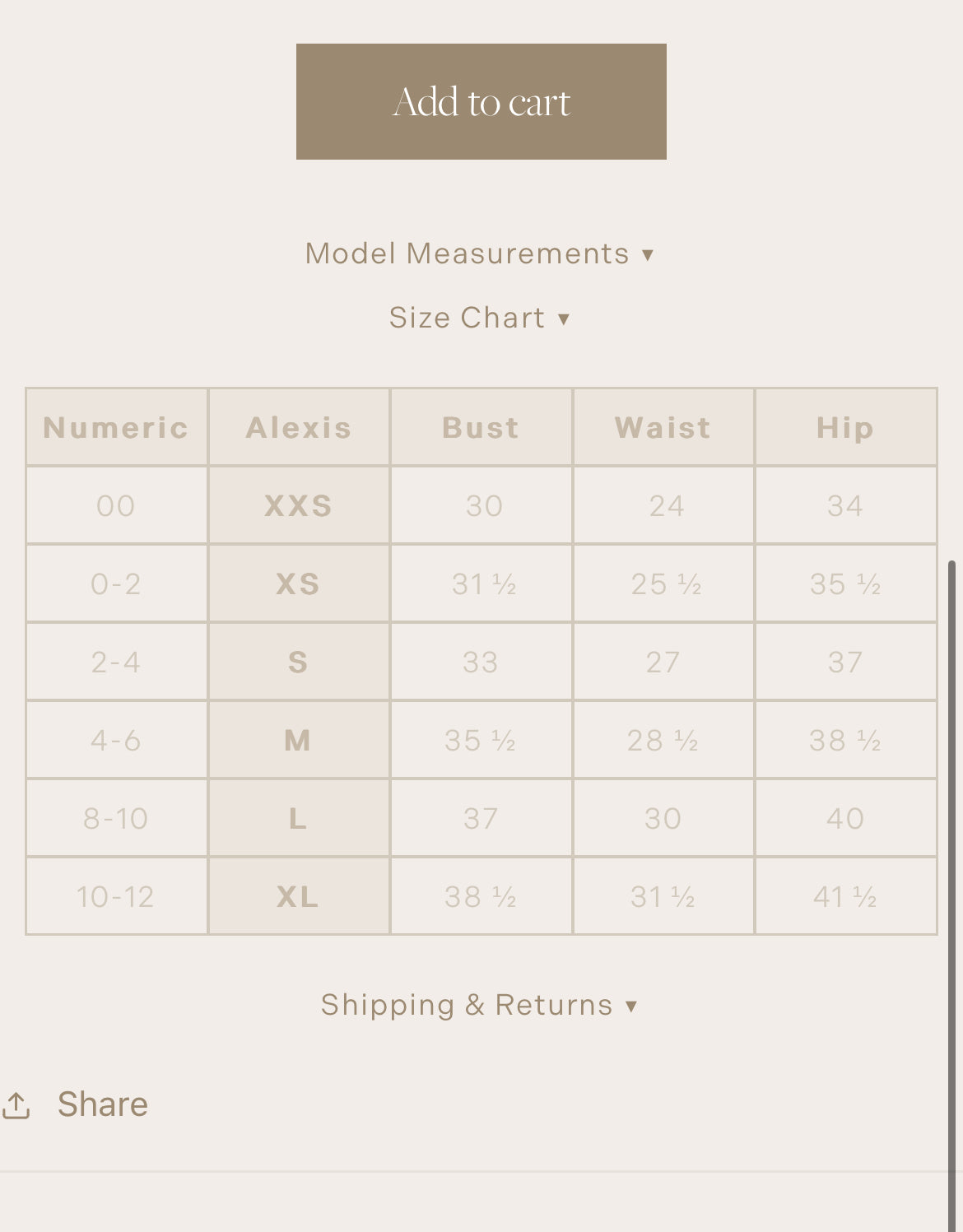This screenshot has width=963, height=1232.
Task: Click the Shipping & Returns arrow indicator
Action: pyautogui.click(x=631, y=1007)
